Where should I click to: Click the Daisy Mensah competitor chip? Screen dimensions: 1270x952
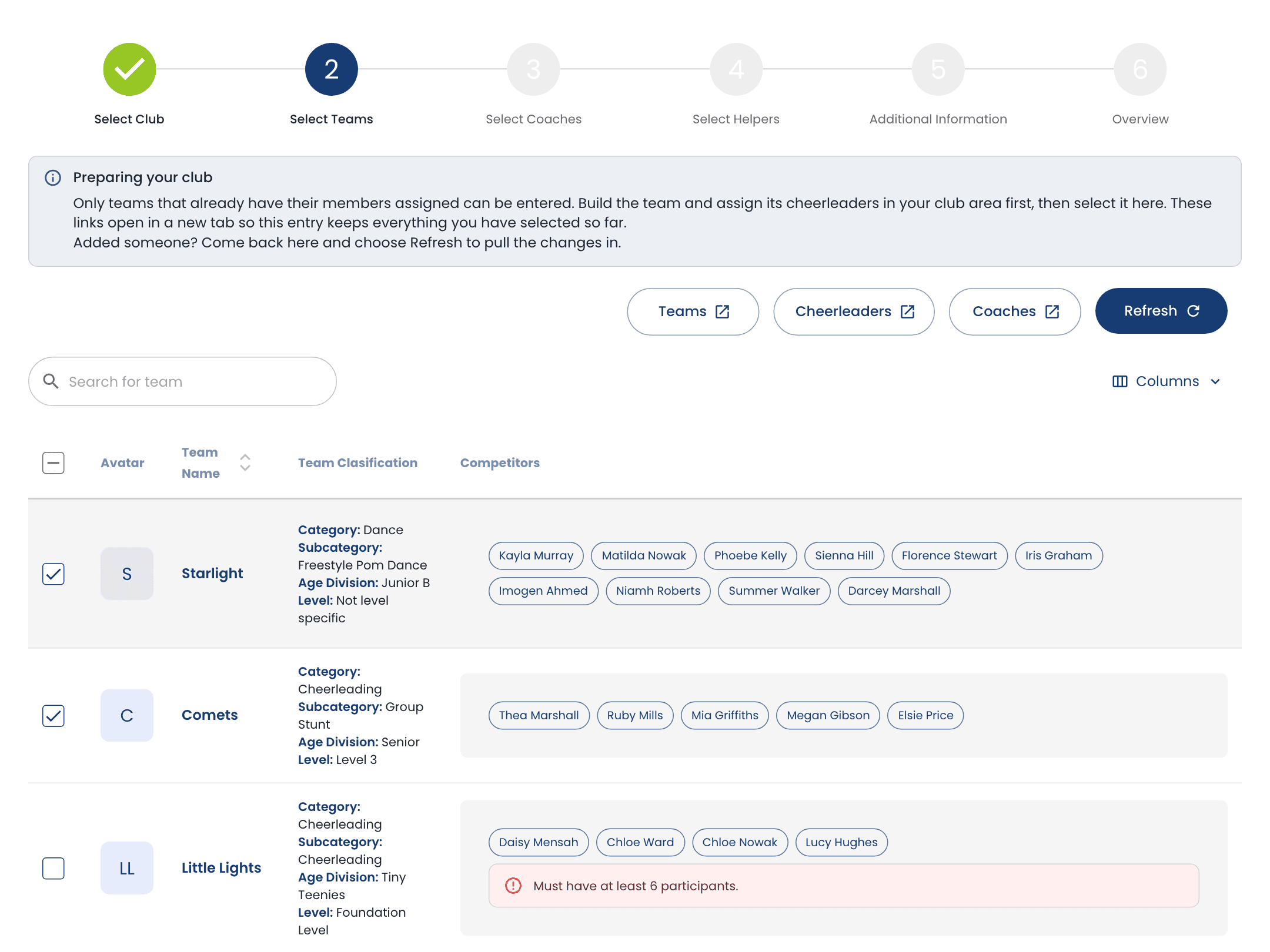coord(539,843)
